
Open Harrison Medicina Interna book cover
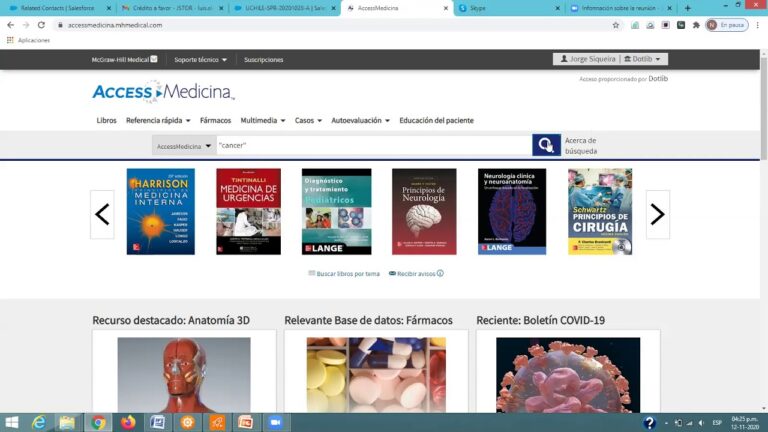coord(161,212)
